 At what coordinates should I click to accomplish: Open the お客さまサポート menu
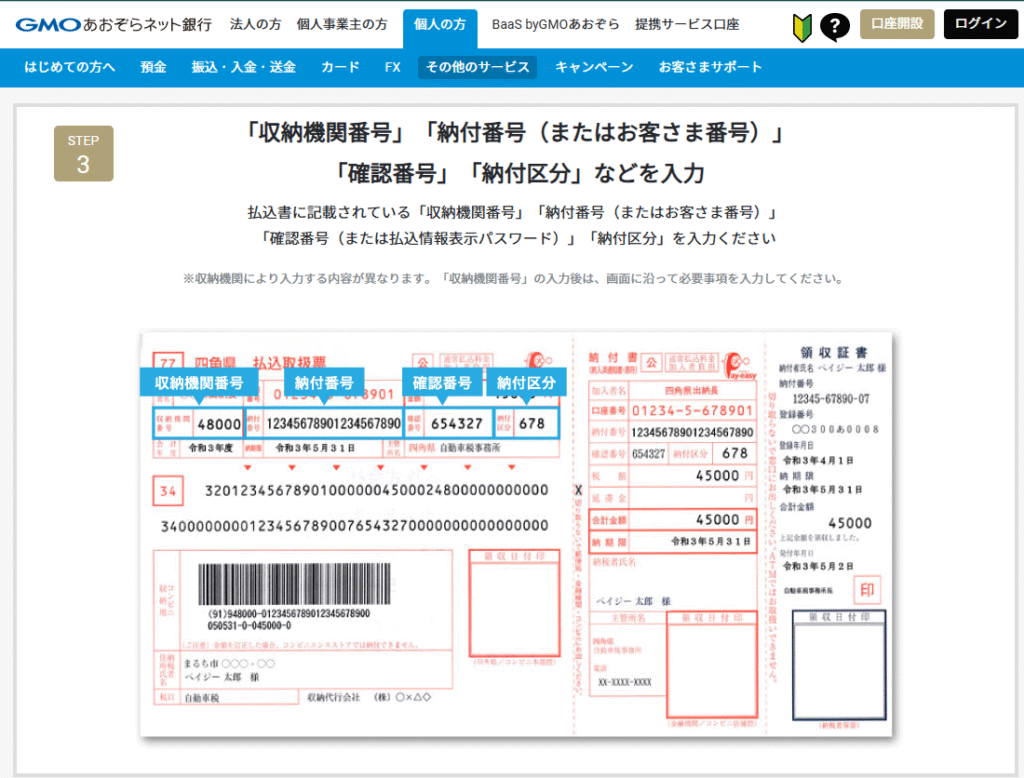[x=710, y=67]
